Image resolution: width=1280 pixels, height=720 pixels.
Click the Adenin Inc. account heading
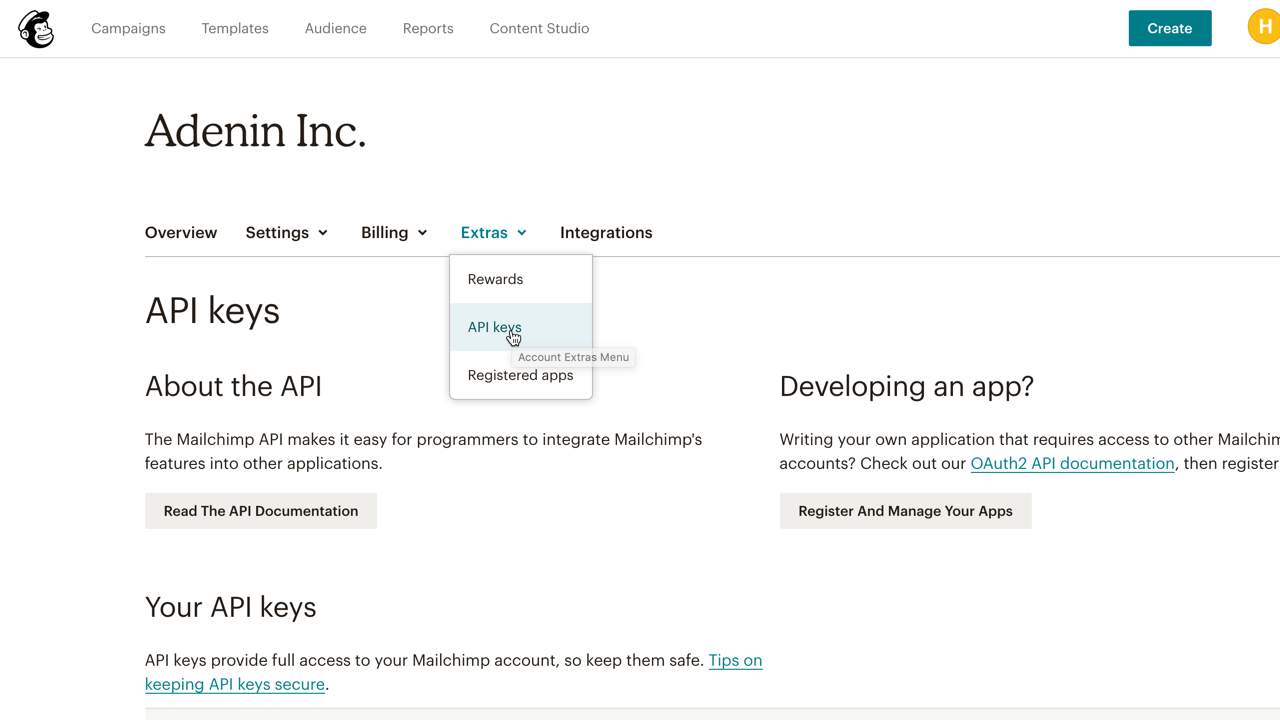click(256, 131)
